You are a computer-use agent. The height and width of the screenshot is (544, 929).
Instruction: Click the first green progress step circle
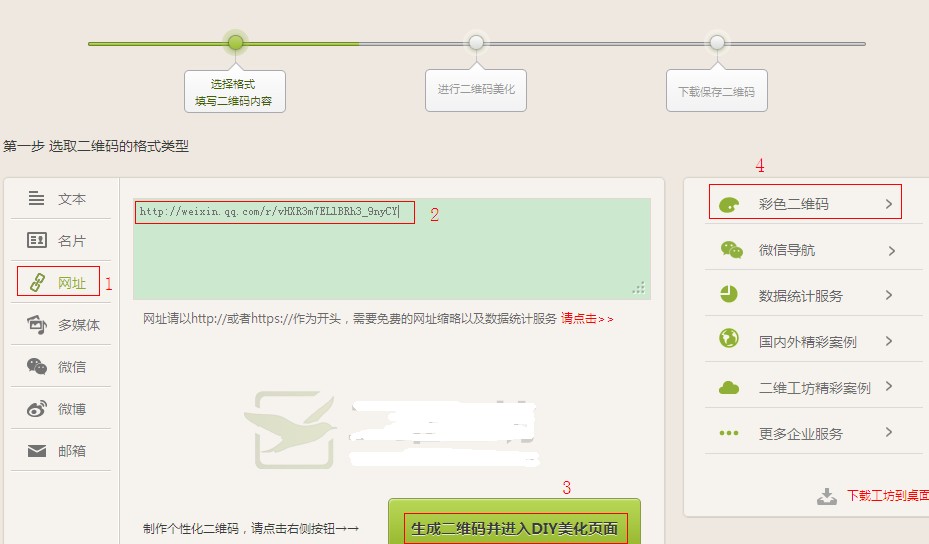tap(235, 42)
